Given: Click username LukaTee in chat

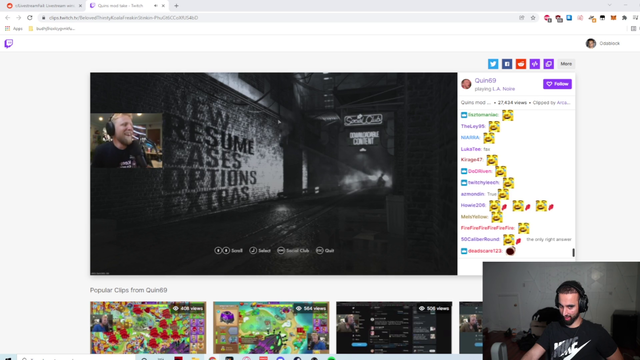Looking at the screenshot, I should point(471,149).
